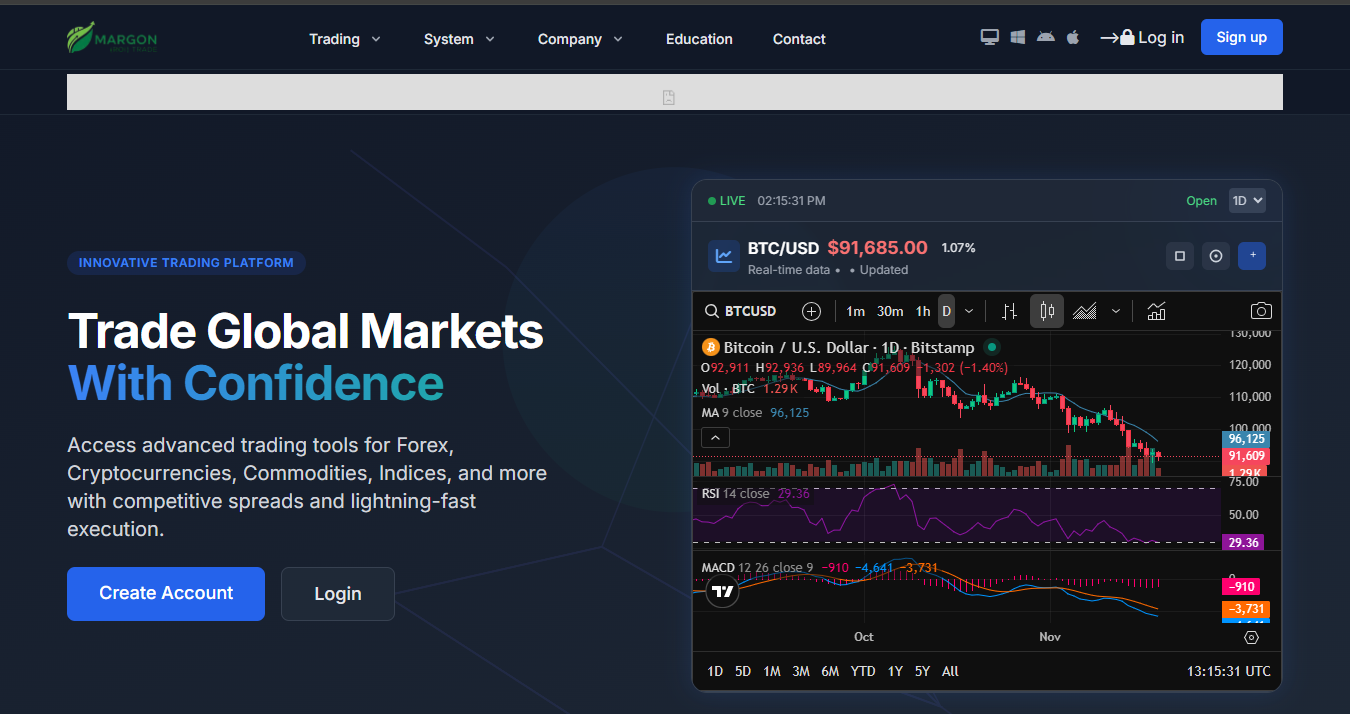Screen dimensions: 1350x714
Task: Click the Area chart style icon
Action: pos(1085,311)
